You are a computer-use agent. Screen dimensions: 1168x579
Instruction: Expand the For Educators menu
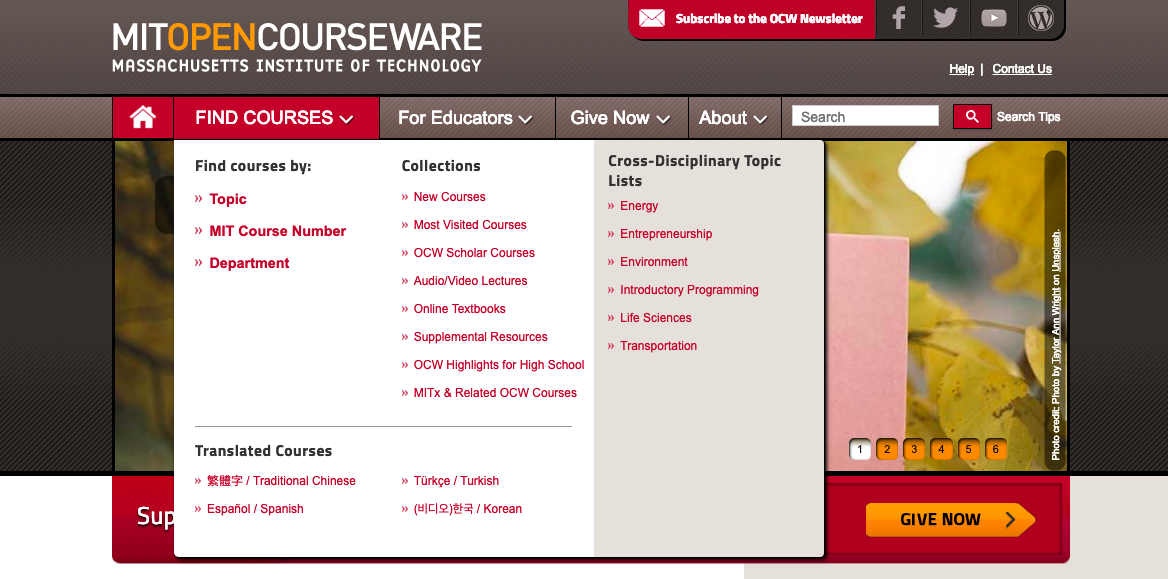tap(466, 118)
